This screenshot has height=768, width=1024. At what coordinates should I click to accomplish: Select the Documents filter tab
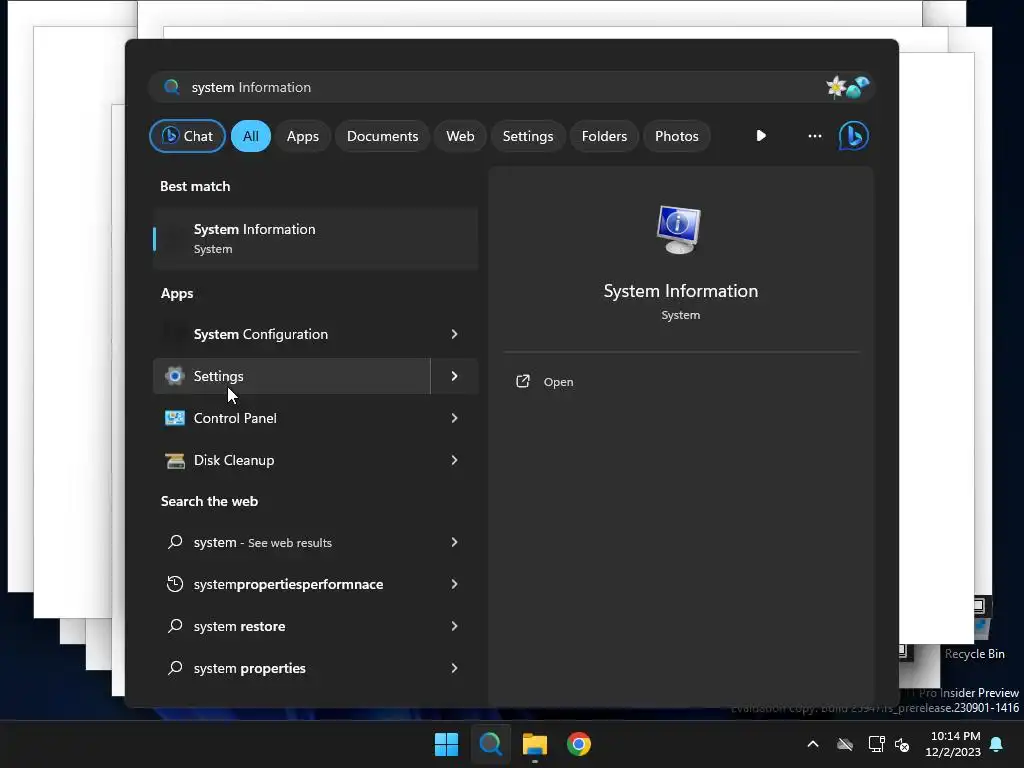(382, 136)
